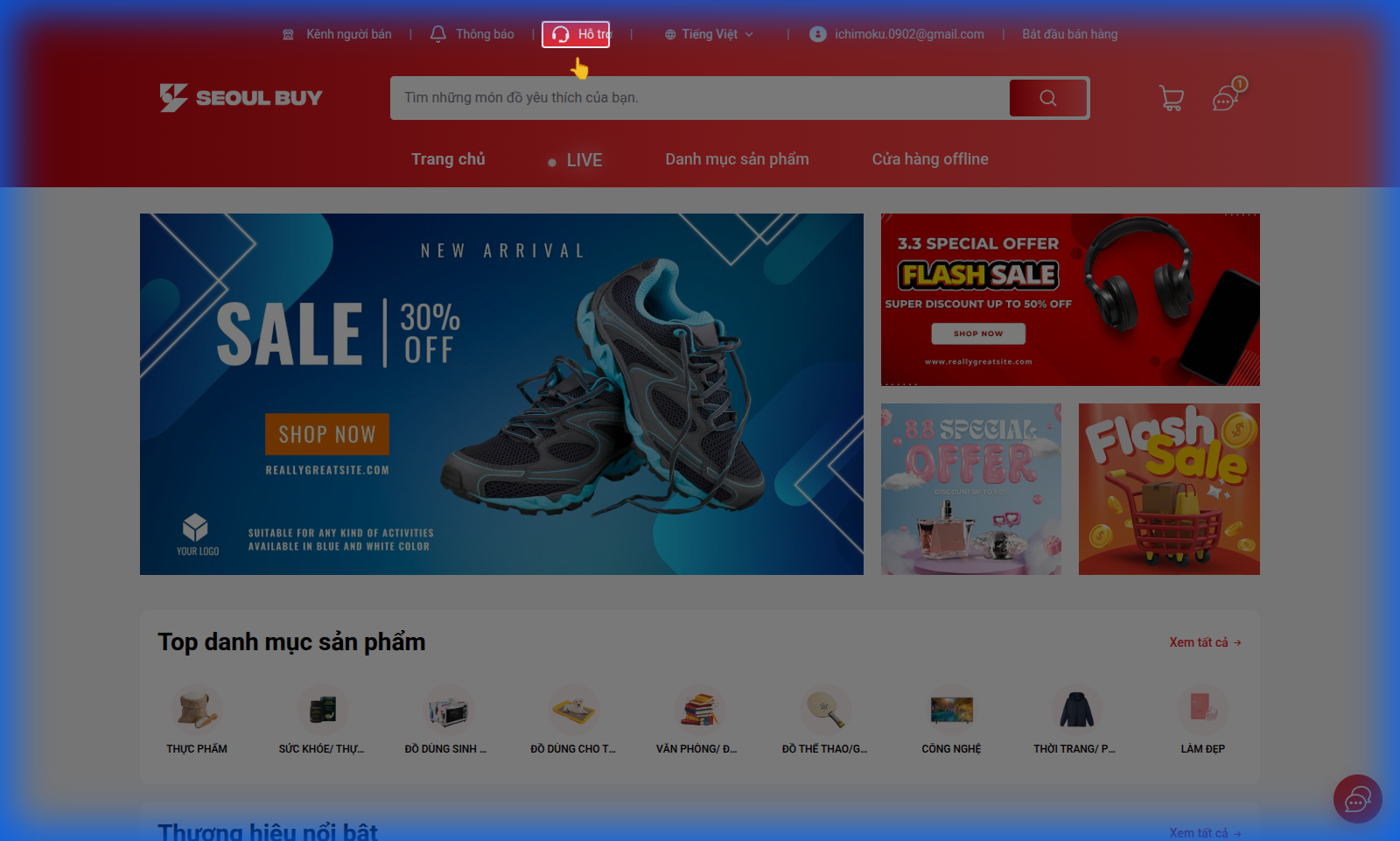
Task: Click the search magnifier button
Action: click(1047, 98)
